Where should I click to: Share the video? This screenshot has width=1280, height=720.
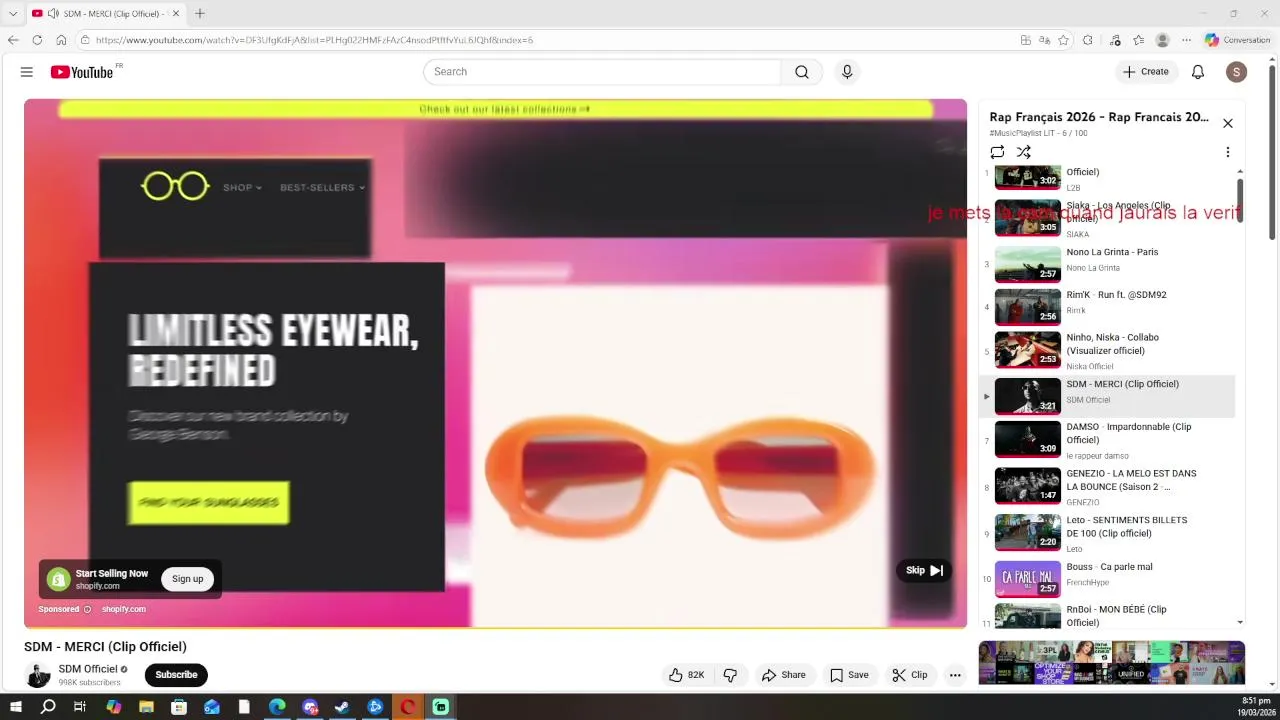pos(784,675)
